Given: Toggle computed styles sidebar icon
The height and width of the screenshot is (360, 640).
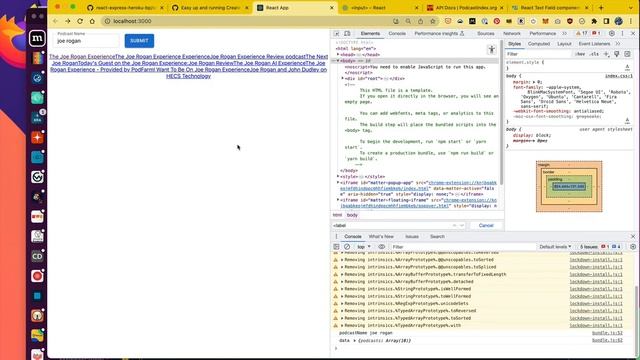Looking at the screenshot, I should (627, 54).
